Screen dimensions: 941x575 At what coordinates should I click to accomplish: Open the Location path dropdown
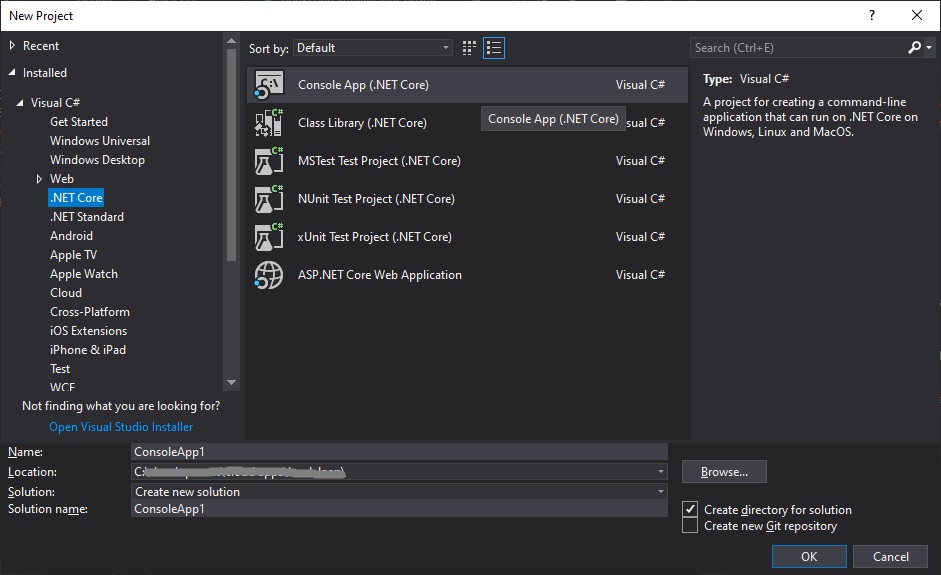pyautogui.click(x=661, y=472)
